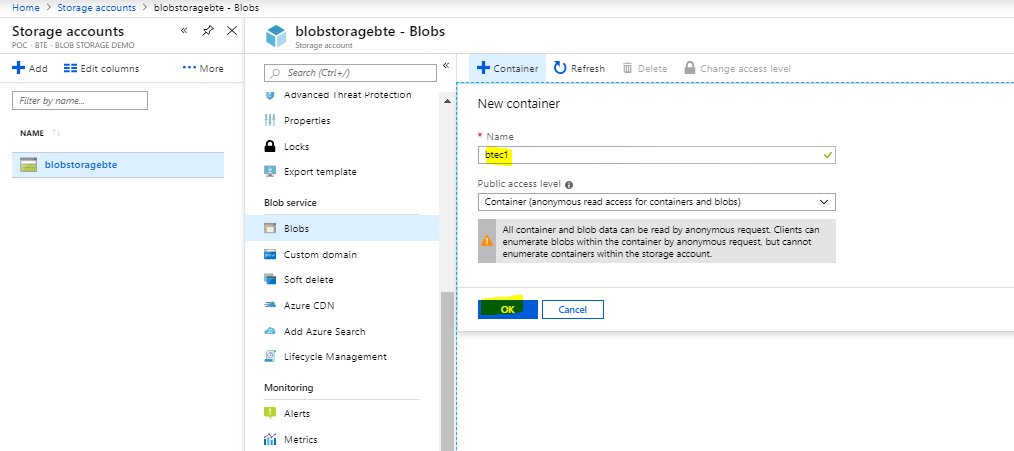
Task: Click the Add Azure Search icon
Action: [270, 331]
